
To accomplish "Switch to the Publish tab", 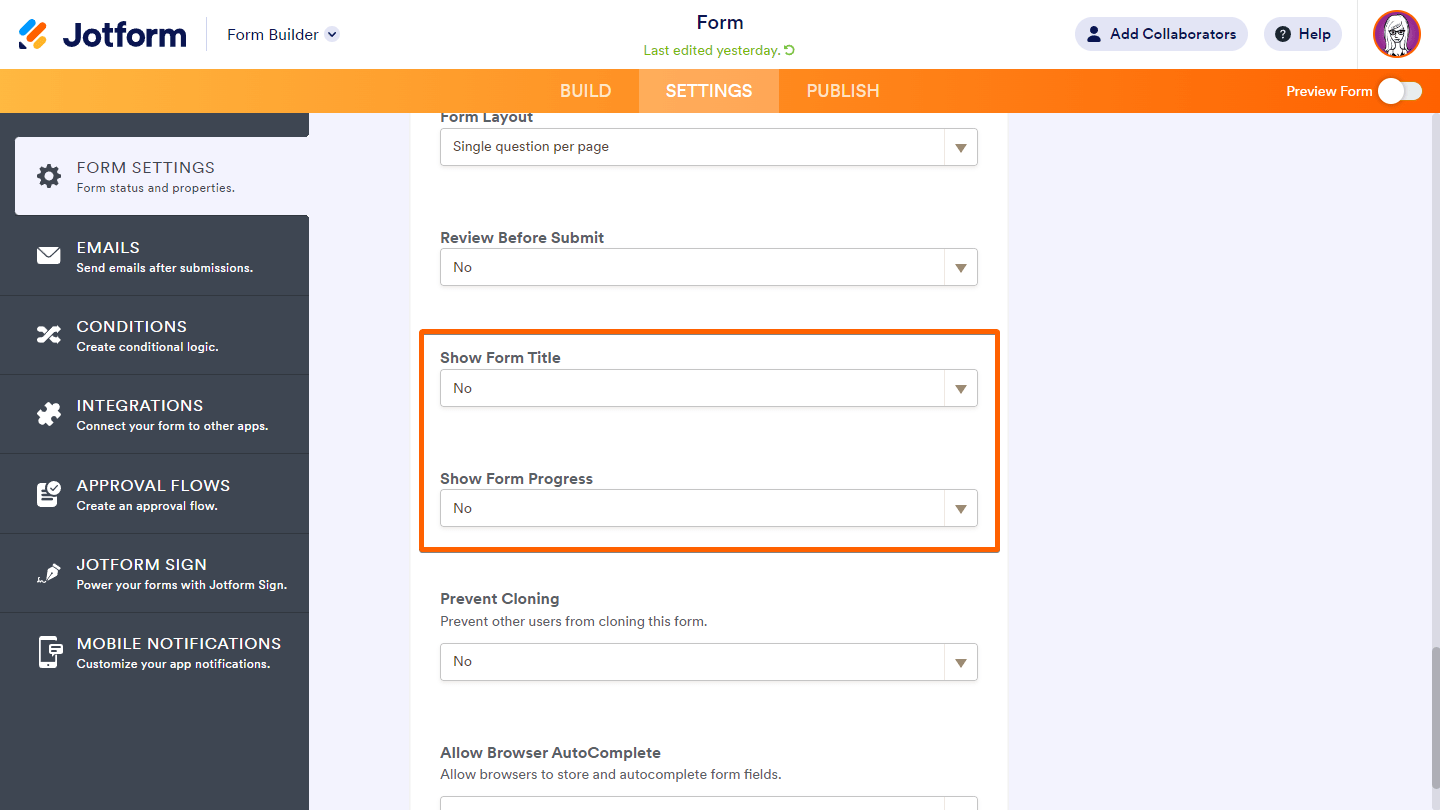I will [x=843, y=91].
